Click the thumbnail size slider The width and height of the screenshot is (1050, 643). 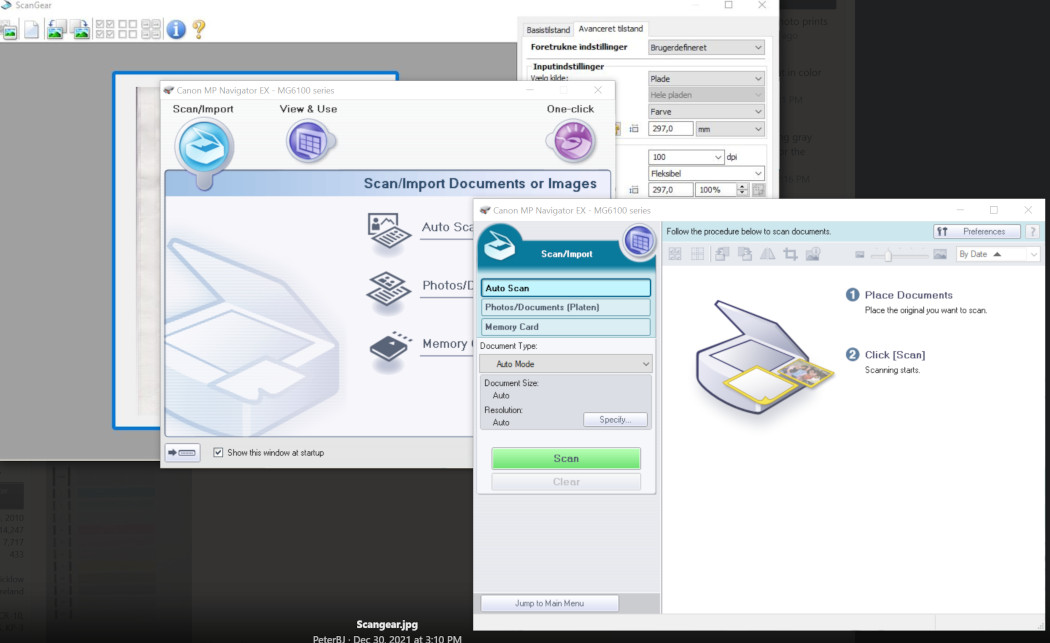tap(886, 255)
